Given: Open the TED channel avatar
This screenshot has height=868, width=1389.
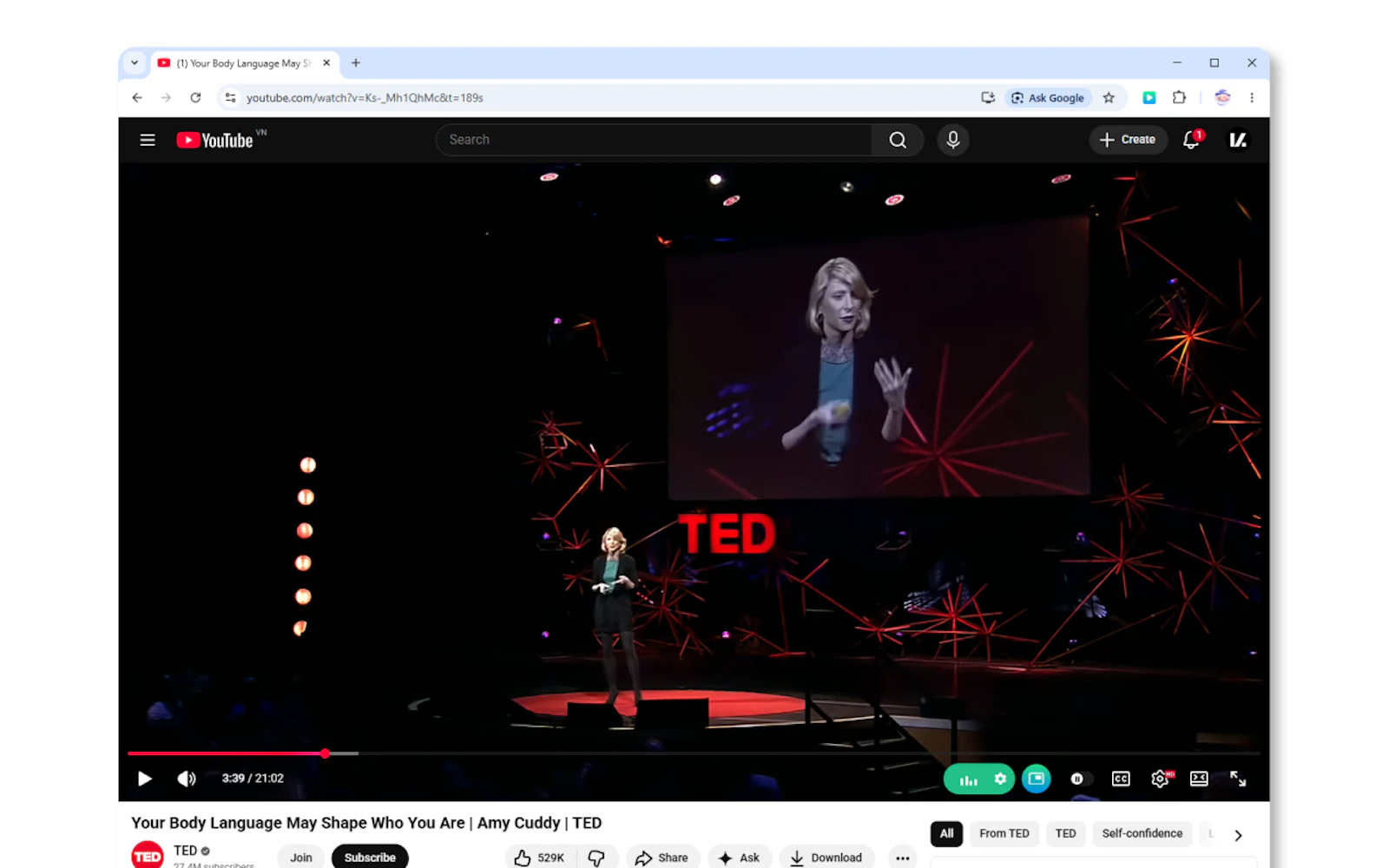Looking at the screenshot, I should [148, 856].
